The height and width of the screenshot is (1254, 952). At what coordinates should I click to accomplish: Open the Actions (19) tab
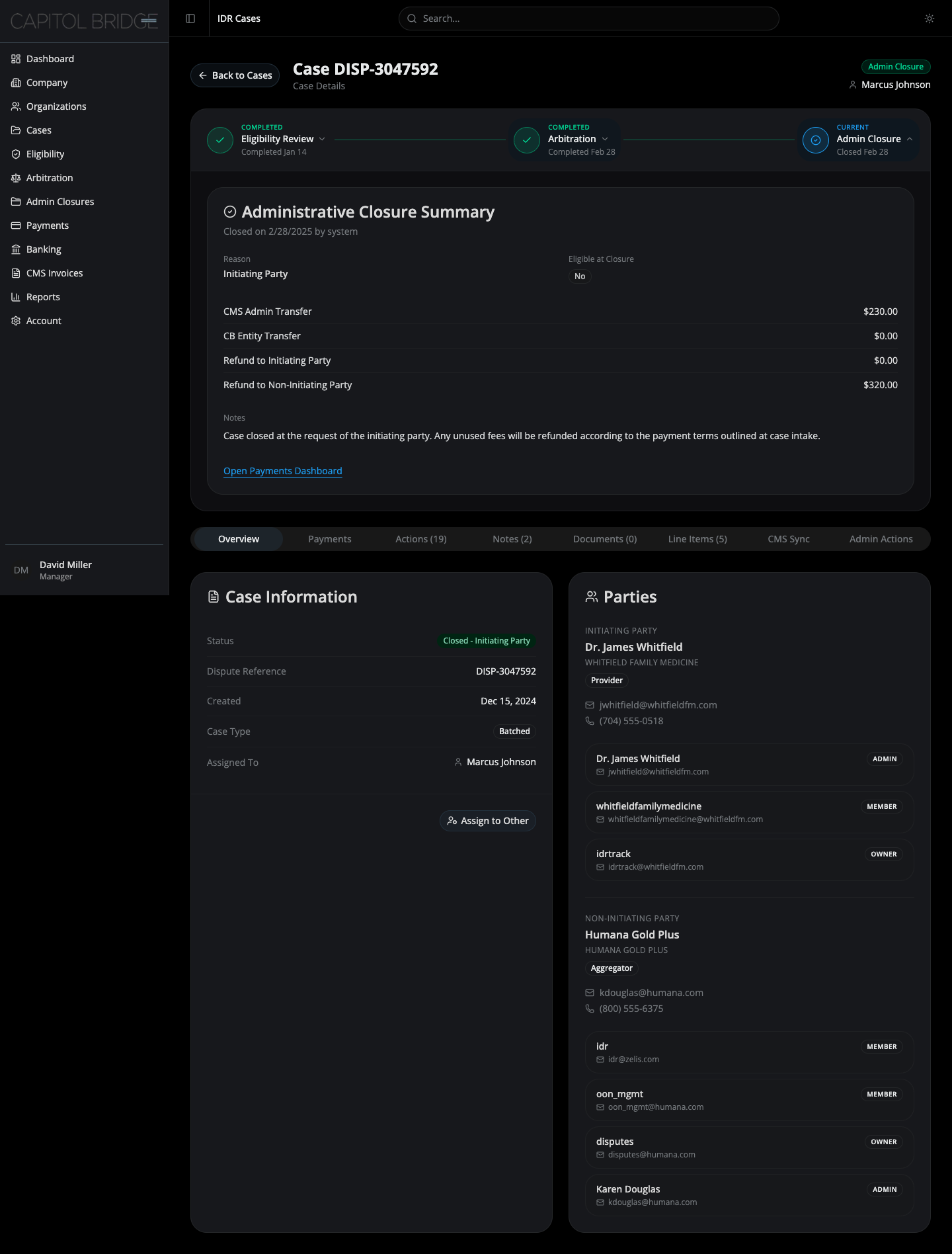[x=420, y=539]
